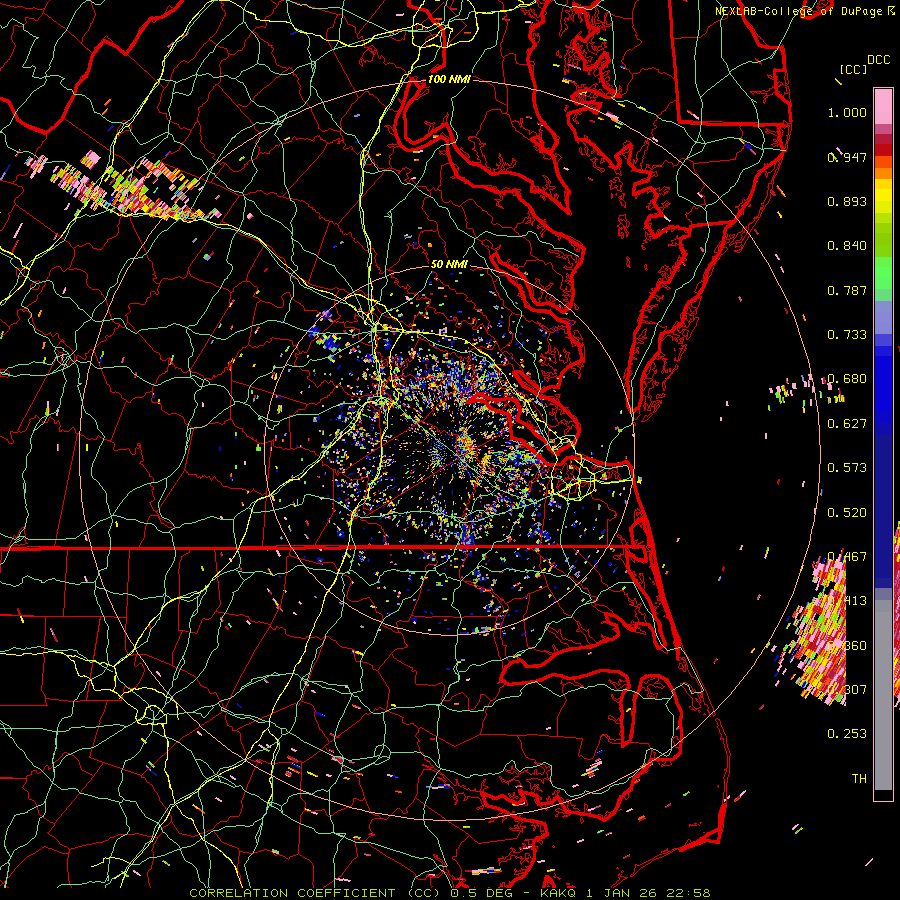Viewport: 900px width, 900px height.
Task: Click the 0.520 scale value
Action: [847, 513]
